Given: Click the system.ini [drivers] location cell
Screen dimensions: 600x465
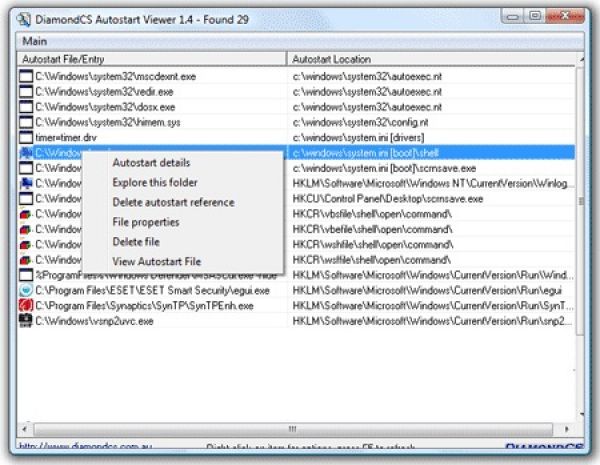Looking at the screenshot, I should tap(359, 138).
